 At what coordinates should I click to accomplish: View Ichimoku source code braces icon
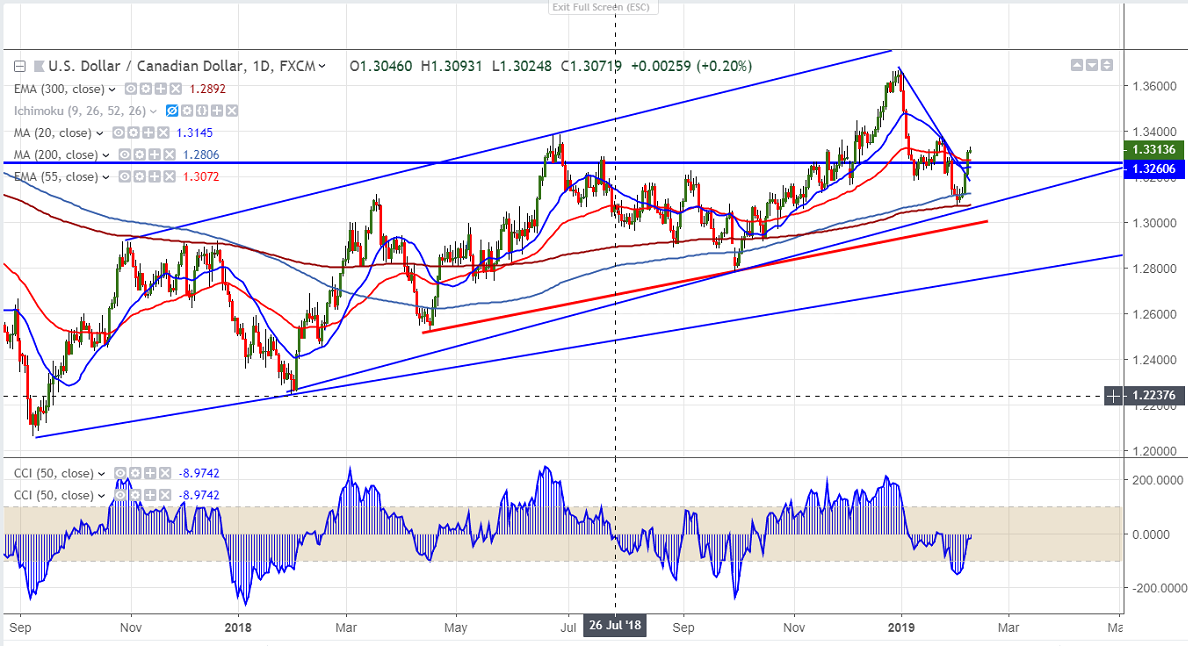(x=202, y=111)
